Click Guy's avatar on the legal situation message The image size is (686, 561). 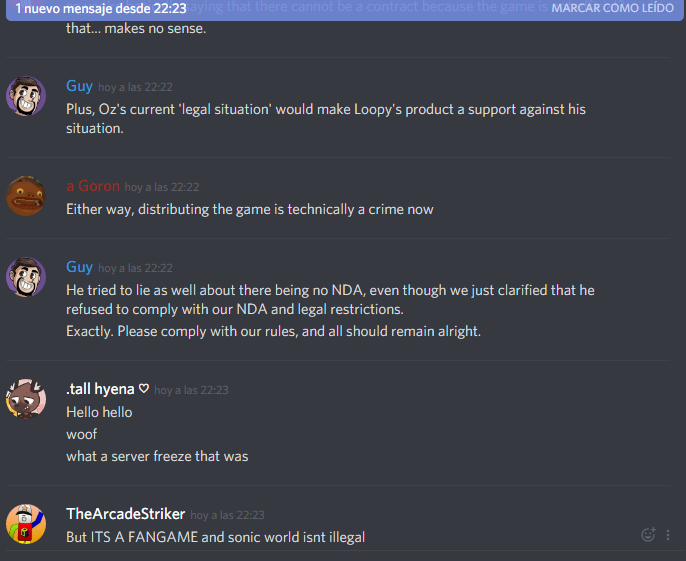click(26, 96)
